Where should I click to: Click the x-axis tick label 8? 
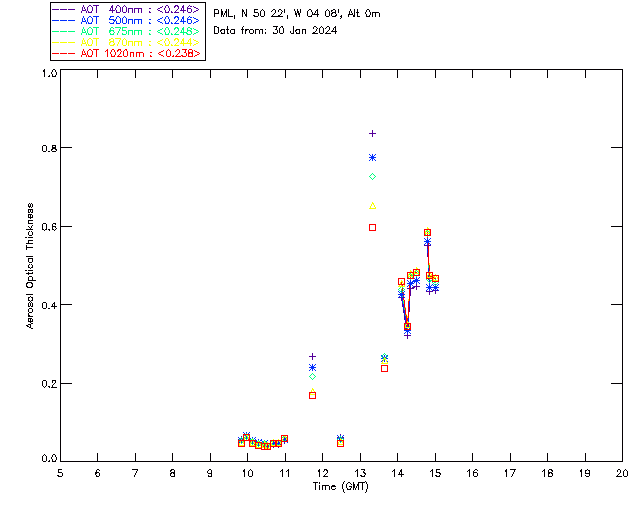pyautogui.click(x=173, y=473)
